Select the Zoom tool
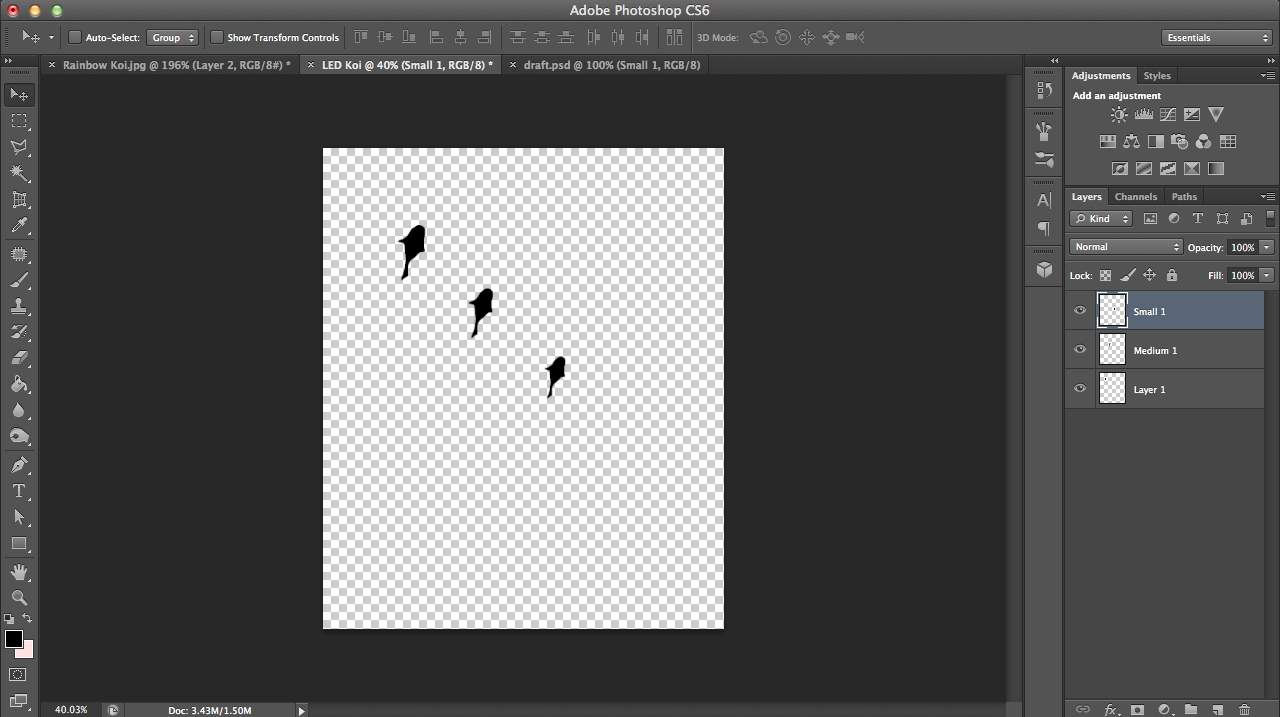The height and width of the screenshot is (717, 1280). pyautogui.click(x=18, y=598)
